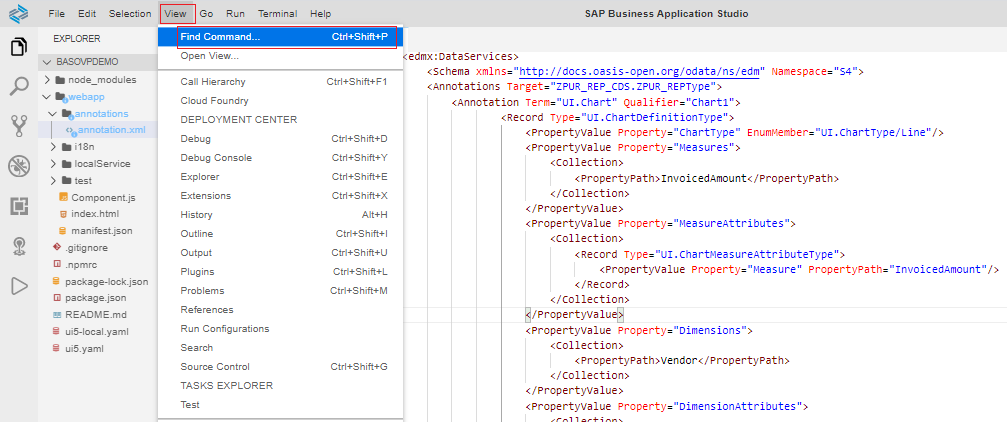
Task: Open the Explorer files icon in activity bar
Action: coord(19,47)
